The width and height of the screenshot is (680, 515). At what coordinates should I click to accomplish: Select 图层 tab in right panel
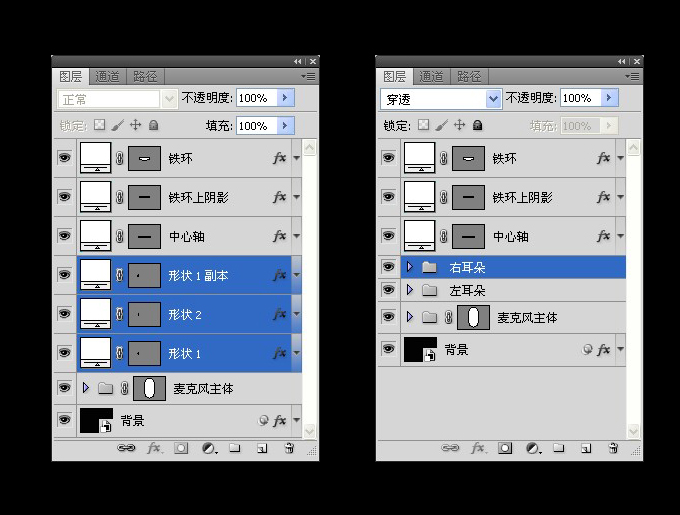coord(395,77)
